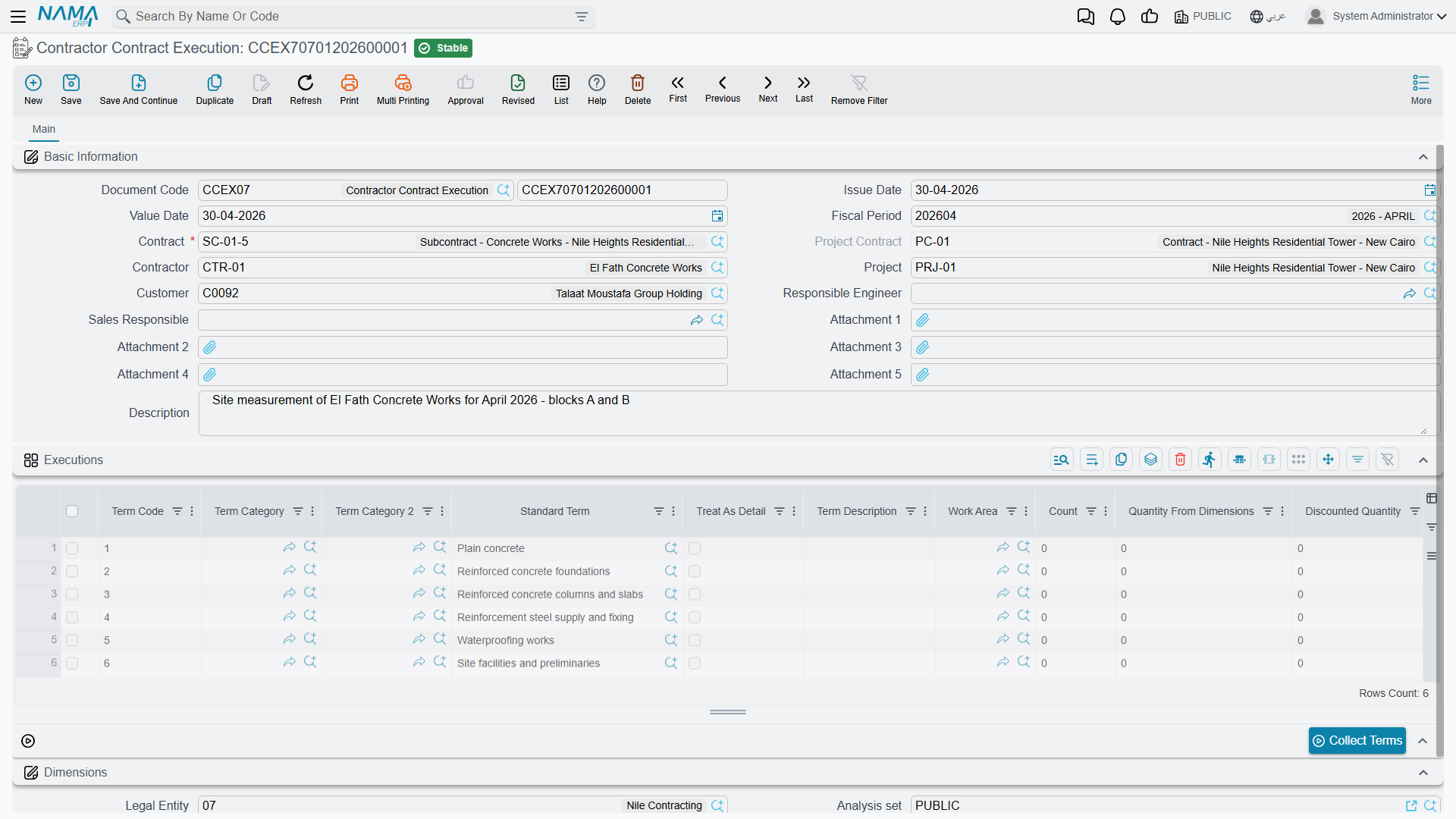Open the Issue Date calendar picker
Screen dimensions: 1456x819
coord(1429,190)
